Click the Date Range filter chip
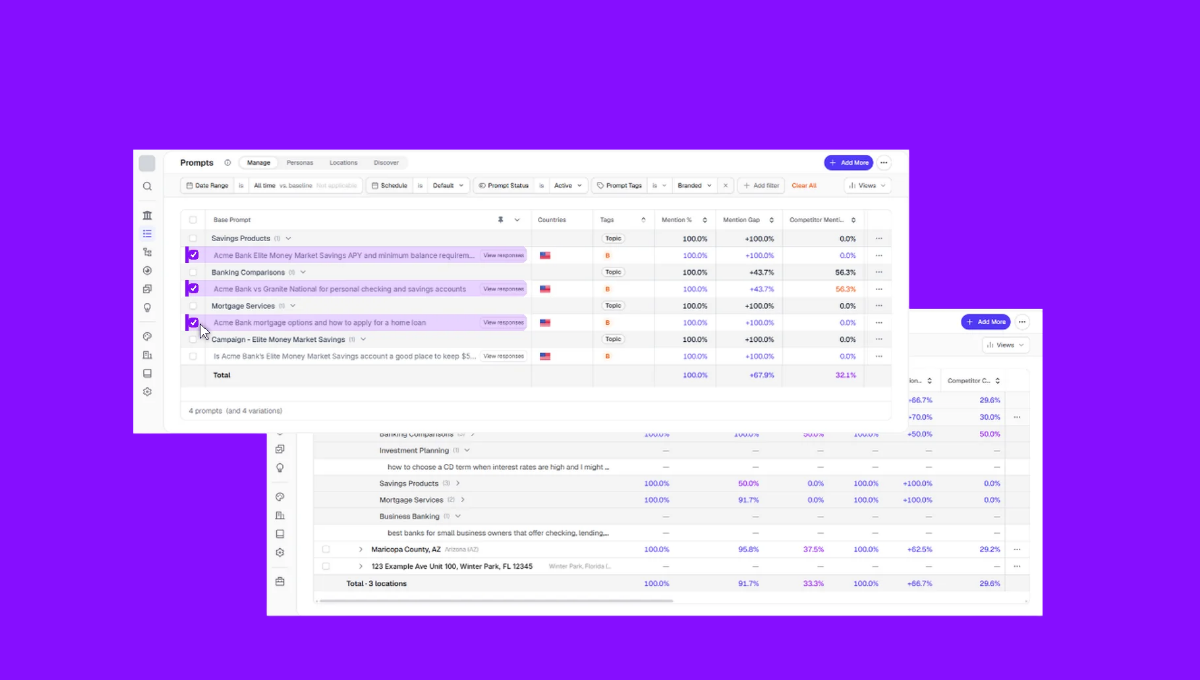The width and height of the screenshot is (1200, 680). pyautogui.click(x=208, y=186)
